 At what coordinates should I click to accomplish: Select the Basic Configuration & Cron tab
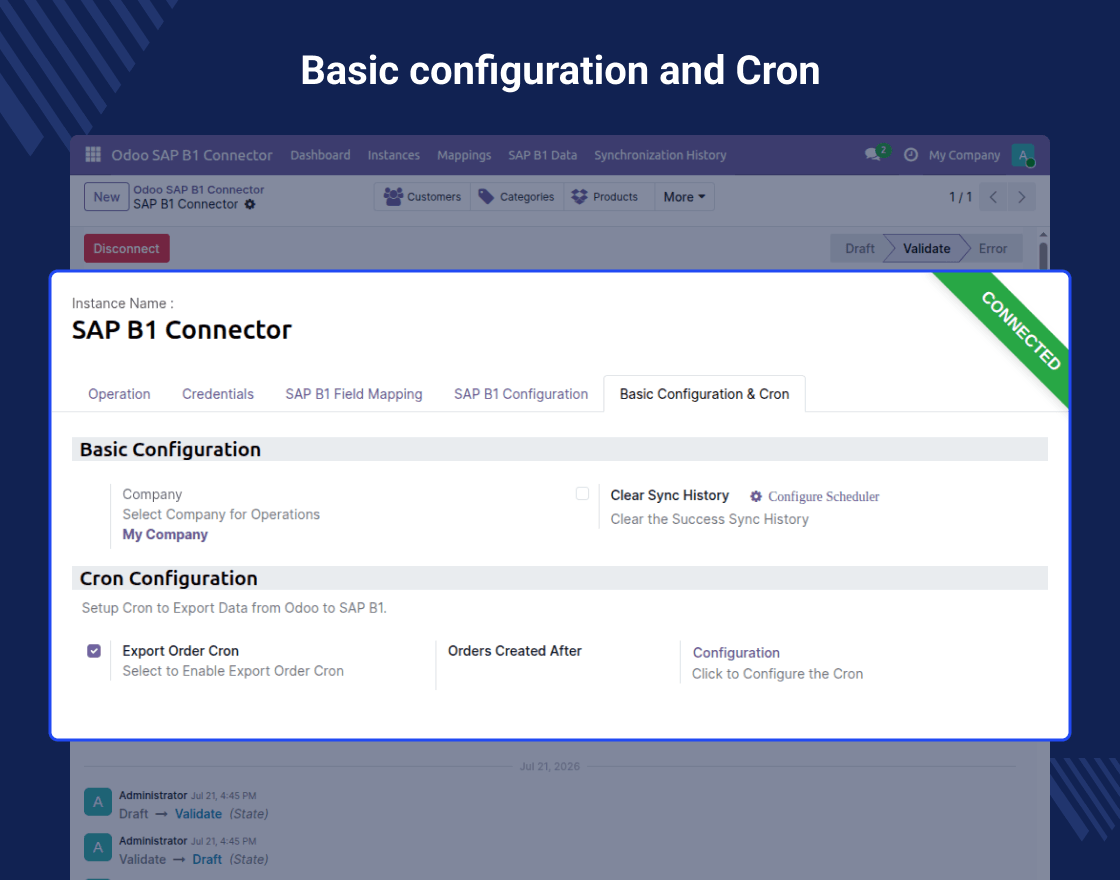click(x=704, y=394)
